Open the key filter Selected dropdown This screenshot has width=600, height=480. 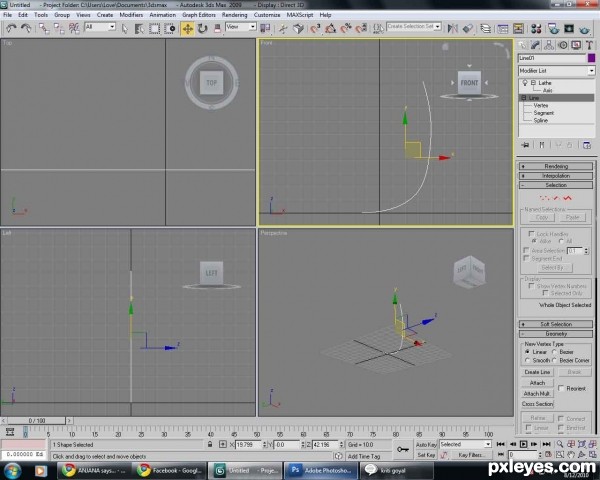tap(465, 444)
